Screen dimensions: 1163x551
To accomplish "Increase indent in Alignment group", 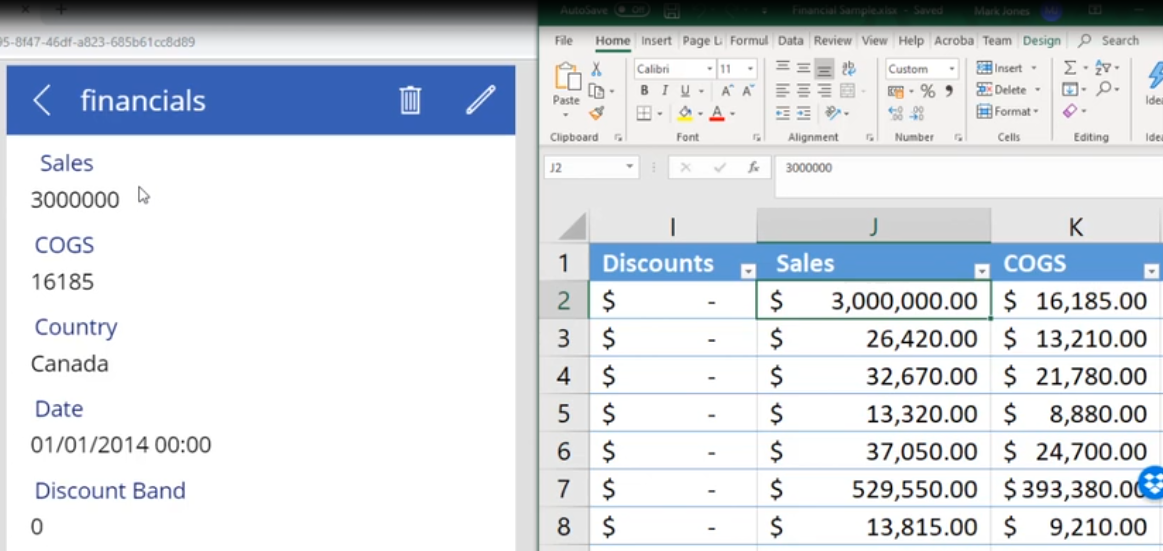I will [803, 113].
